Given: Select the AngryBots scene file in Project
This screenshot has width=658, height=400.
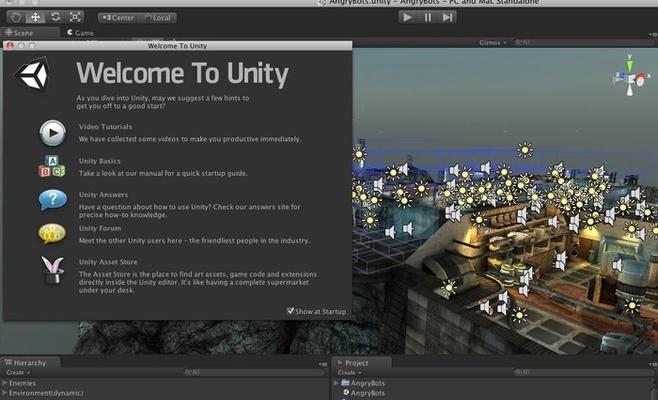Looking at the screenshot, I should [x=363, y=393].
